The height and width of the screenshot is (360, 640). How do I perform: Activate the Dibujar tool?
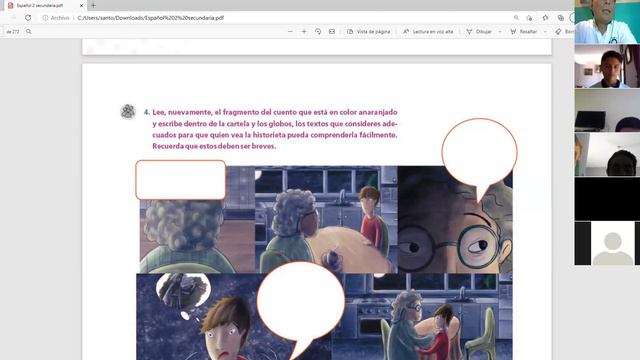[479, 31]
